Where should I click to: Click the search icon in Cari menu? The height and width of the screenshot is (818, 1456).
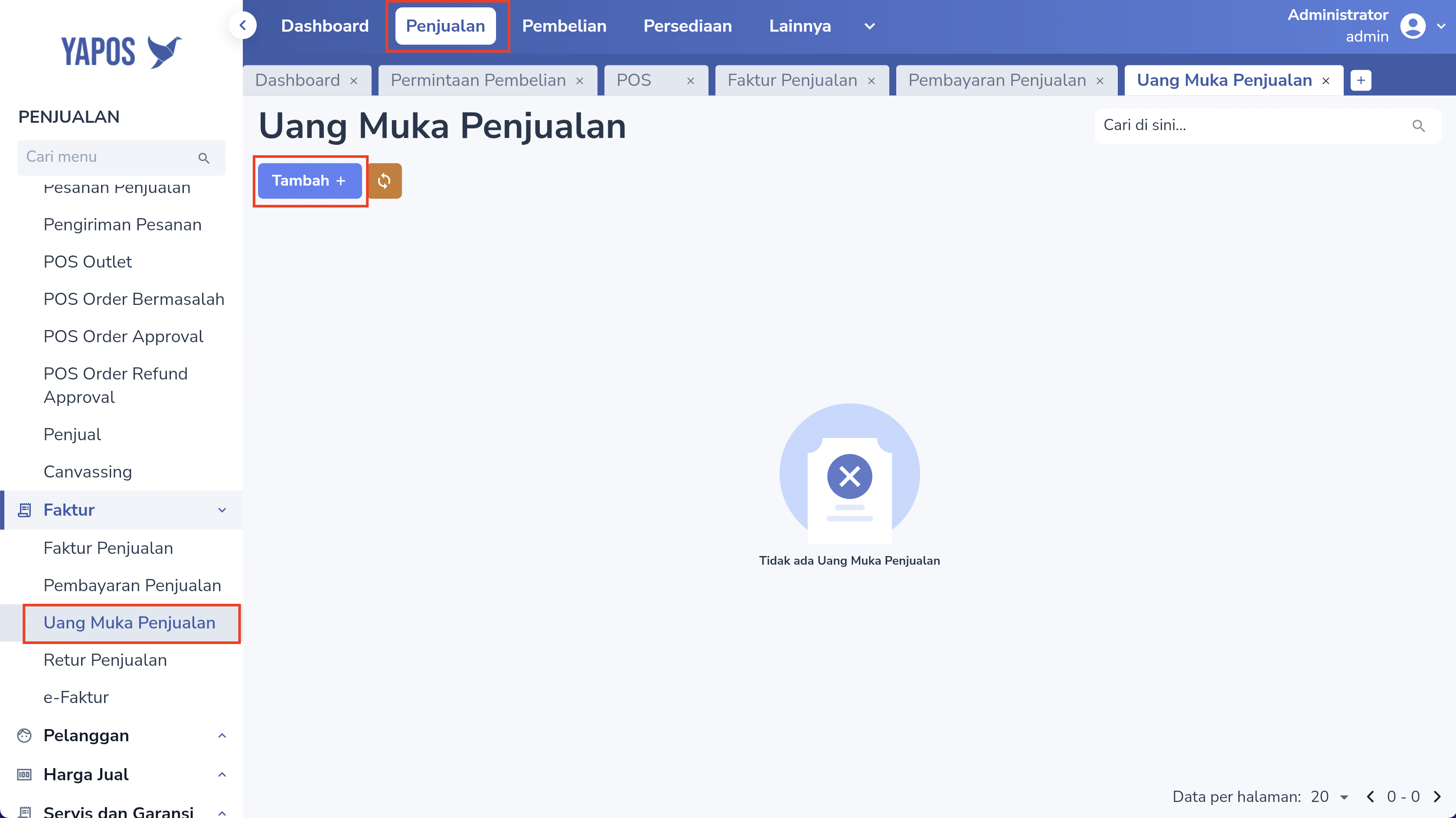click(204, 158)
